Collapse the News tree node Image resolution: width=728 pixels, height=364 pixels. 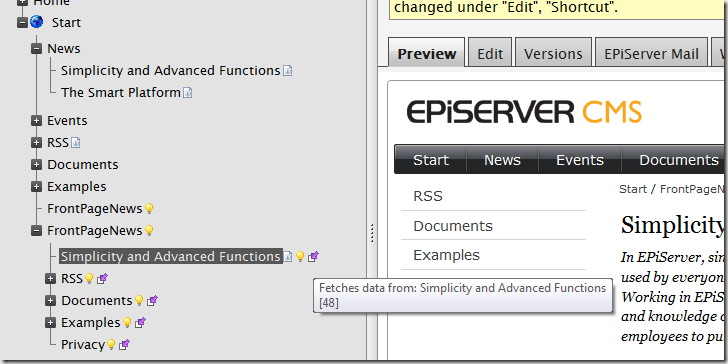[37, 49]
